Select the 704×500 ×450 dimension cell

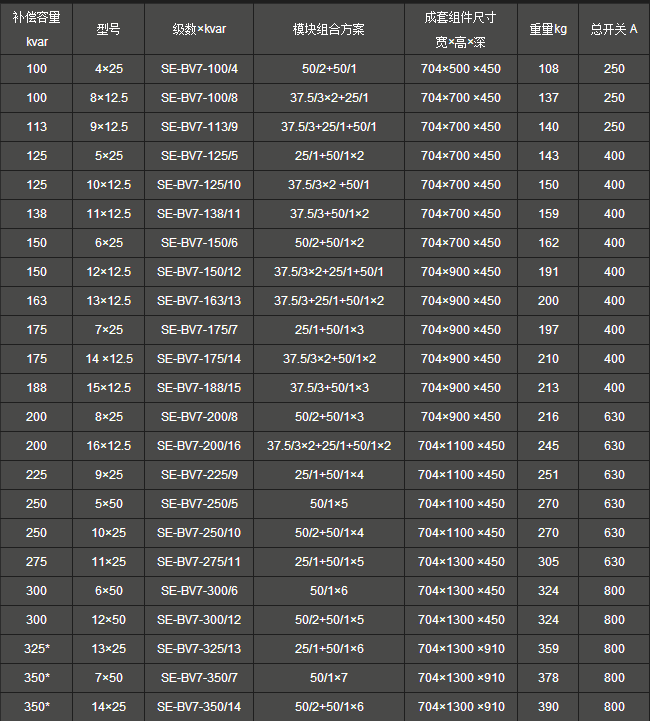coord(461,69)
